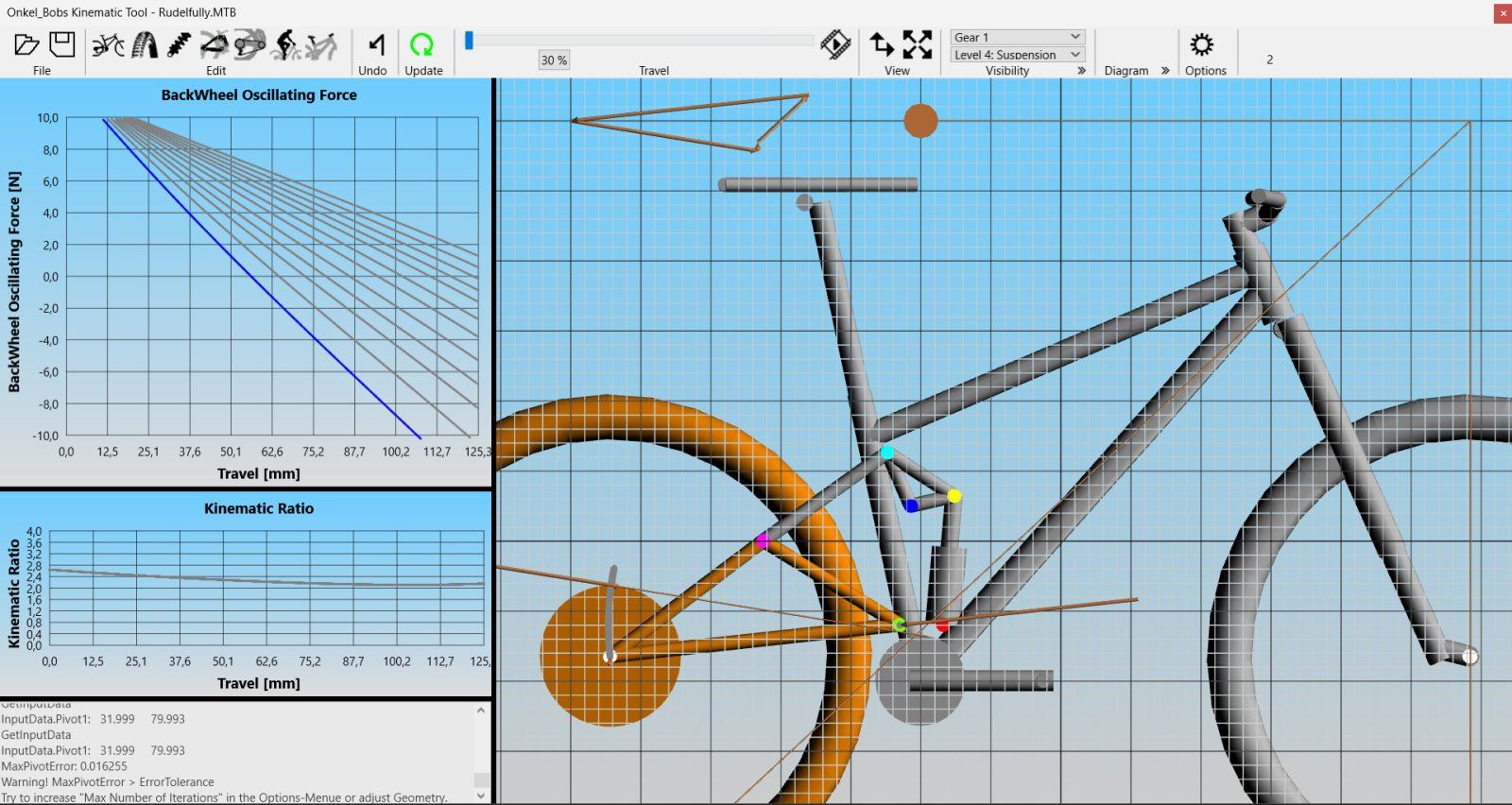Screen dimensions: 1512x805
Task: Save the file using floppy disk icon
Action: tap(62, 44)
